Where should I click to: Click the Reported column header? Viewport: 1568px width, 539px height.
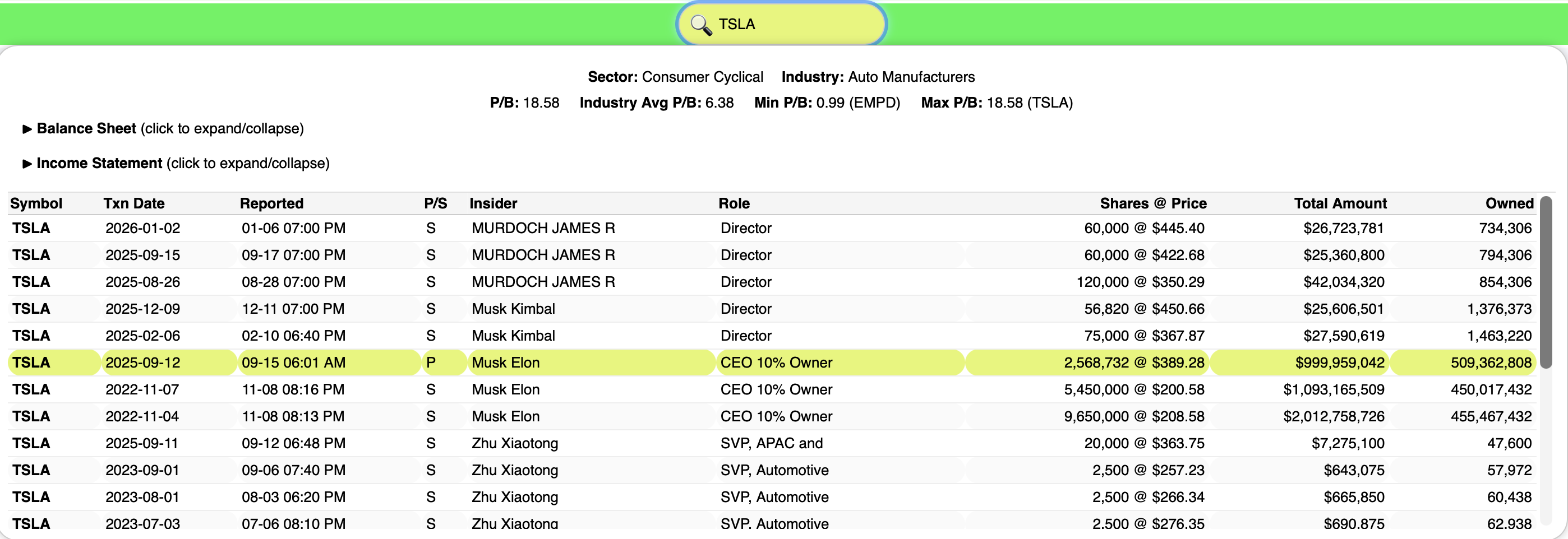pyautogui.click(x=271, y=203)
